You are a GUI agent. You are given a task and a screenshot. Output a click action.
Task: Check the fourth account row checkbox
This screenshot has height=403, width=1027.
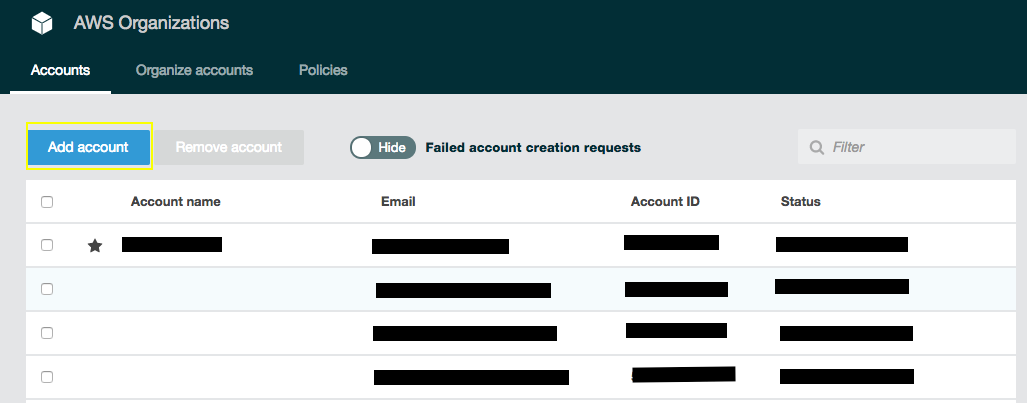pyautogui.click(x=47, y=377)
